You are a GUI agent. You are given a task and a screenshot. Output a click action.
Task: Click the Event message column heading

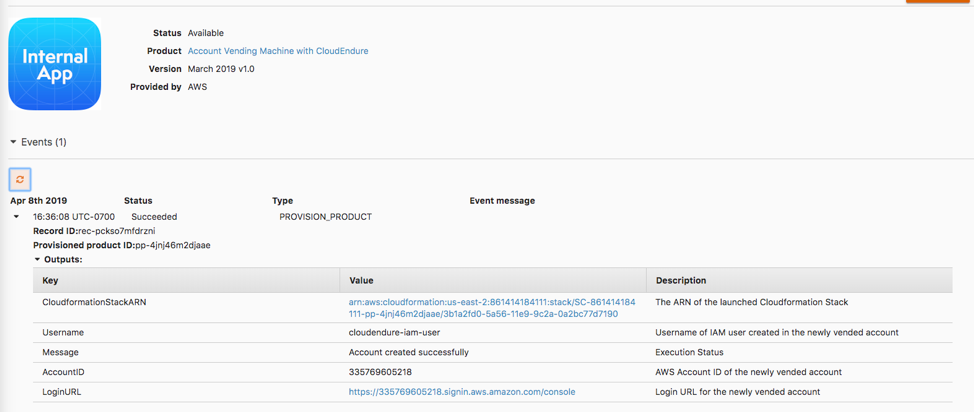point(502,201)
